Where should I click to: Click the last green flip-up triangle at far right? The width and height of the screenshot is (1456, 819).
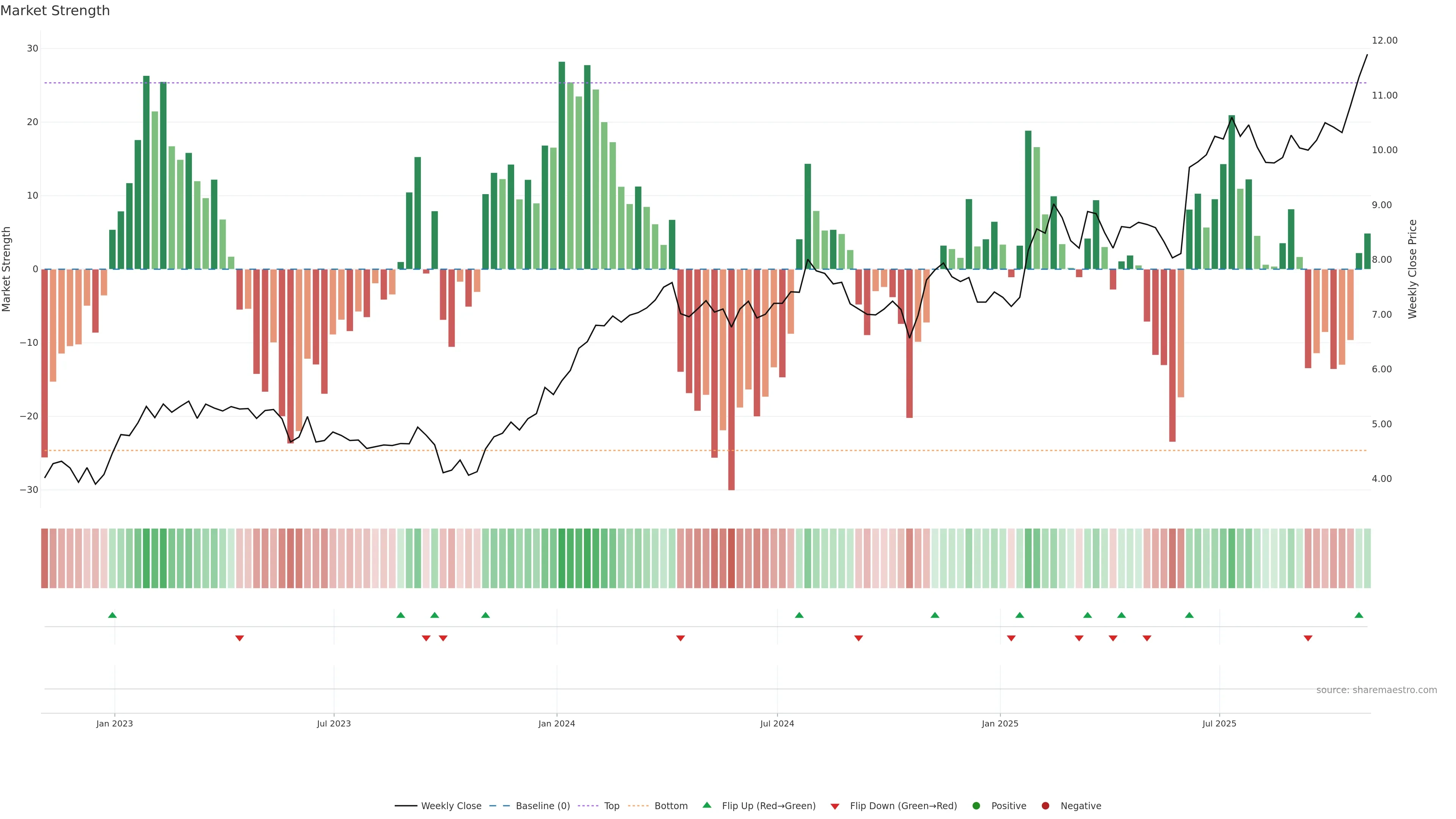point(1359,615)
